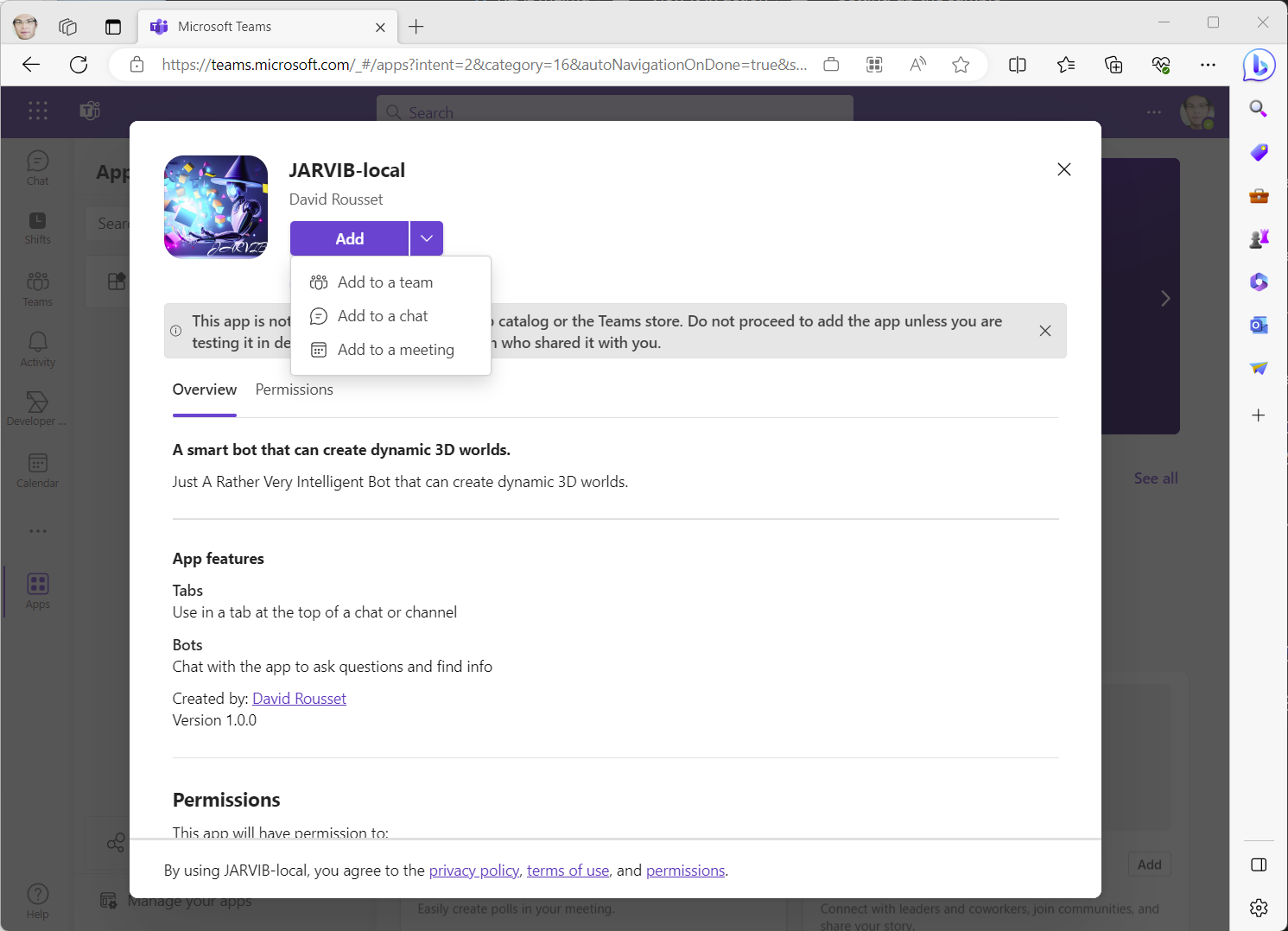The image size is (1288, 931).
Task: Open the David Rousset creator link
Action: (x=299, y=699)
